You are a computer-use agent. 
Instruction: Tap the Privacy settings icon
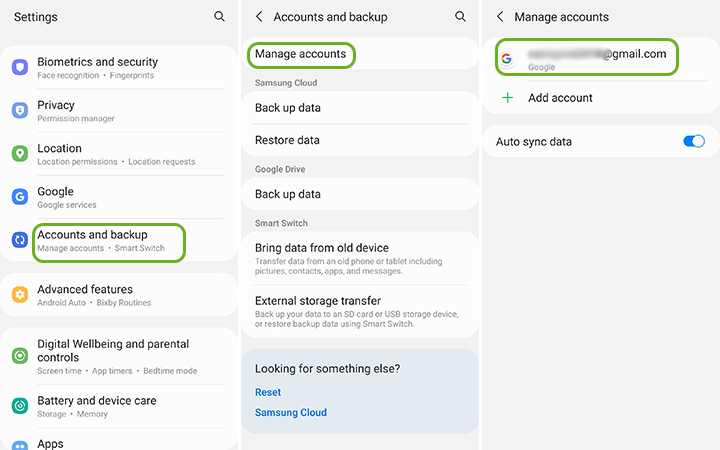[x=20, y=110]
